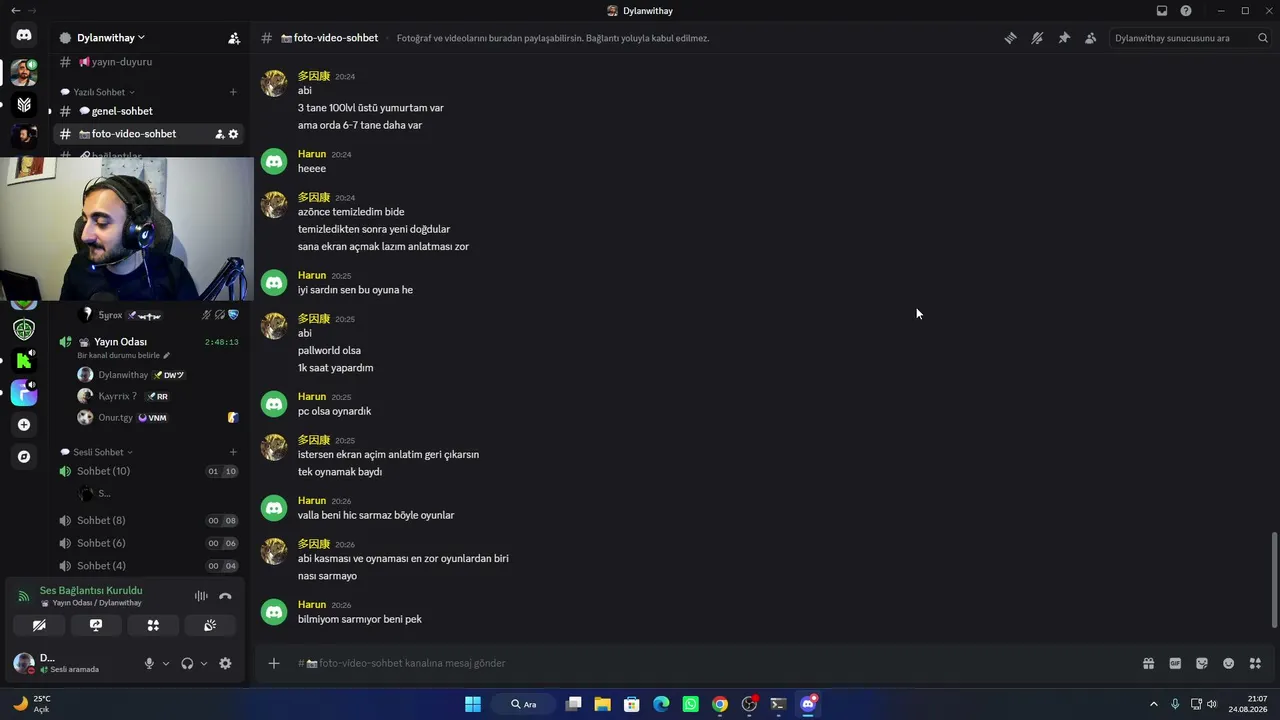Open WhatsApp from taskbar
This screenshot has width=1280, height=720.
click(x=691, y=704)
